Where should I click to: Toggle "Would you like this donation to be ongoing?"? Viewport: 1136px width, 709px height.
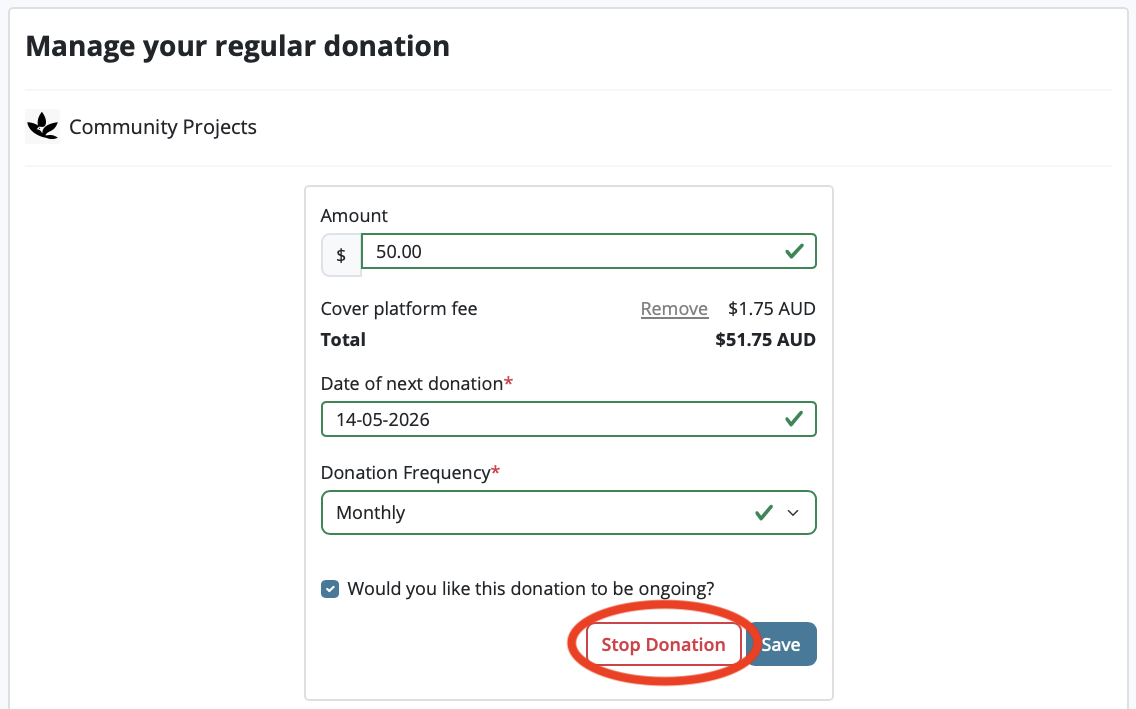point(330,589)
